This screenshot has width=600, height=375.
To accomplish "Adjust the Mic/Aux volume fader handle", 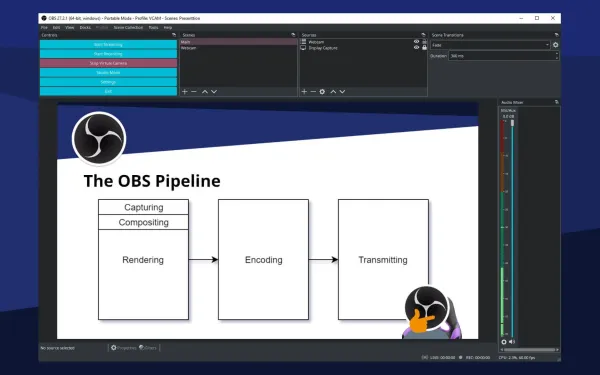I will click(512, 123).
